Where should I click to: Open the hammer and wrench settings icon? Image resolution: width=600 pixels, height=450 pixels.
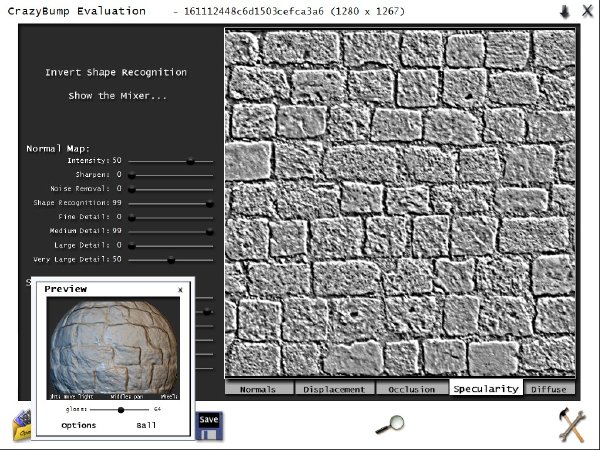tap(572, 425)
